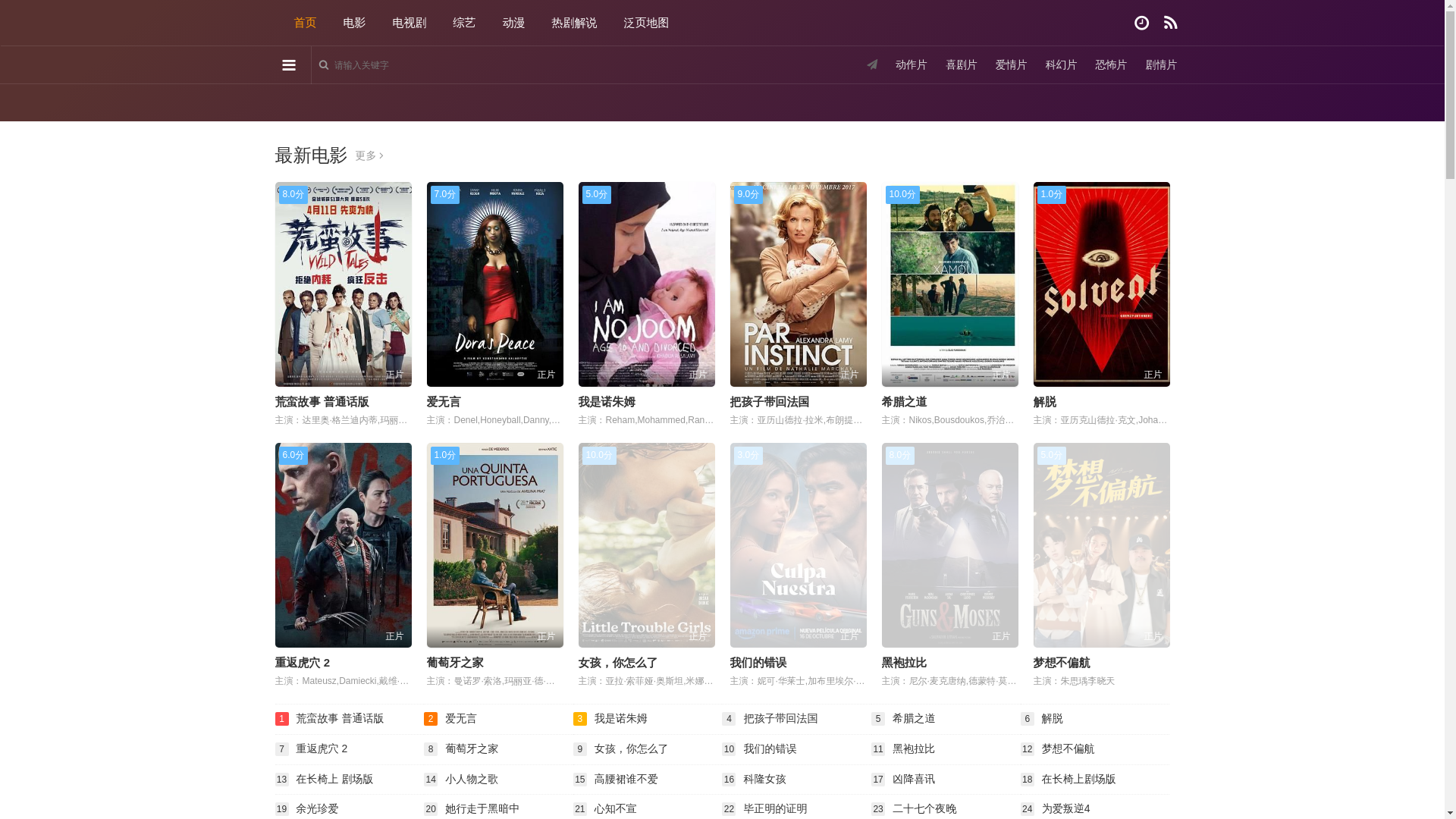The height and width of the screenshot is (819, 1456).
Task: Open ranked item 14 小人物之歌
Action: pos(472,779)
